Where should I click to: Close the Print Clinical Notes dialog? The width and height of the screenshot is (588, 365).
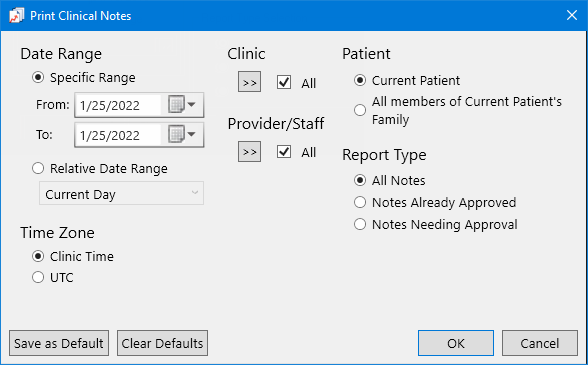[572, 15]
